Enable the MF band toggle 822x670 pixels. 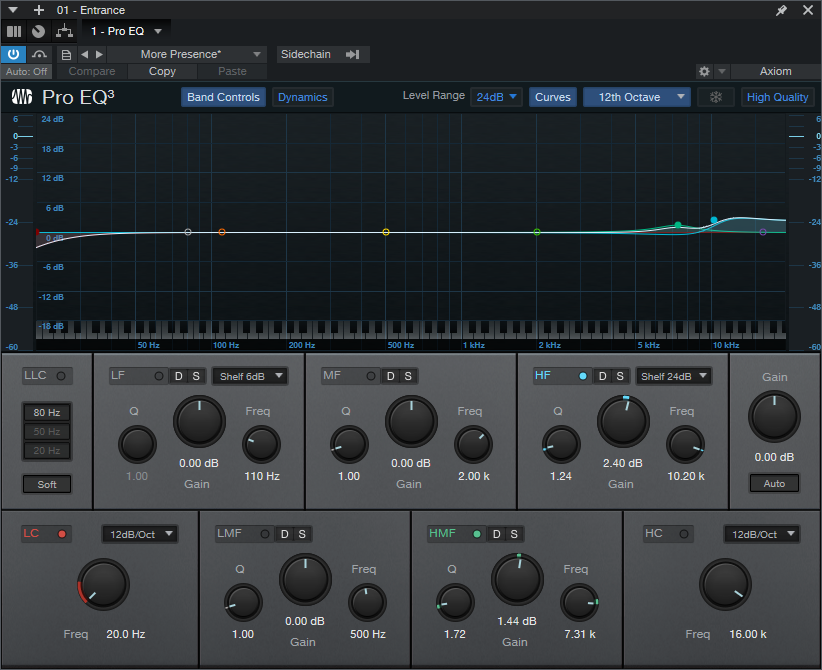(371, 376)
